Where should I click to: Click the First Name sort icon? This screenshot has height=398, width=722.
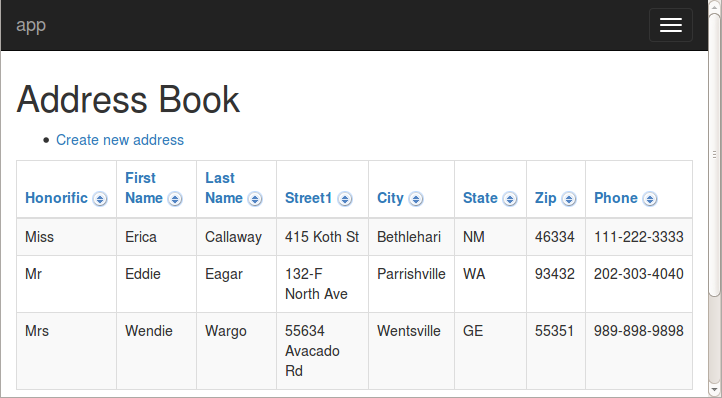tap(175, 199)
